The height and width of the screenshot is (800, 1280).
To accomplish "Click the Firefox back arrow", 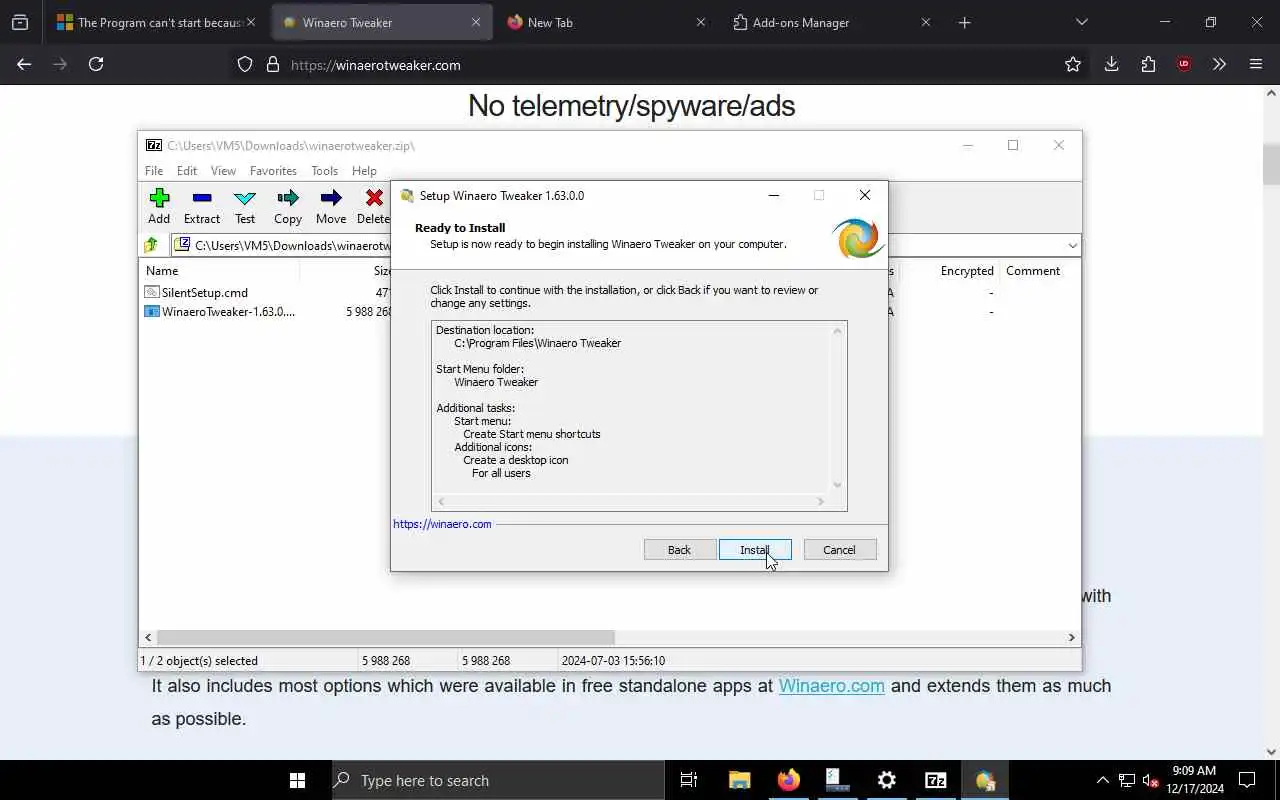I will point(24,64).
